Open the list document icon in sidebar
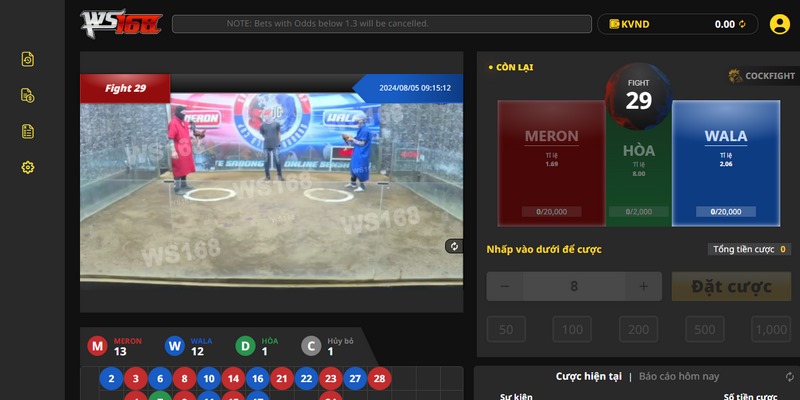This screenshot has height=400, width=800. (x=28, y=131)
